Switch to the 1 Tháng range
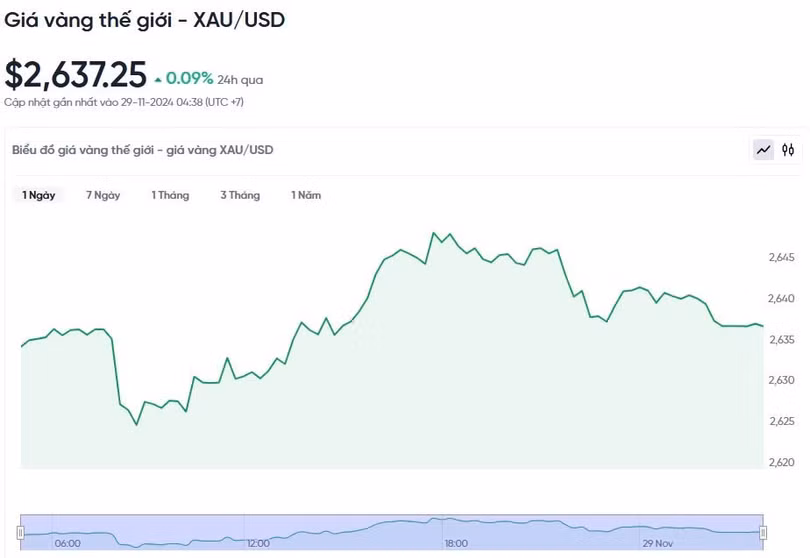810x558 pixels. click(170, 195)
